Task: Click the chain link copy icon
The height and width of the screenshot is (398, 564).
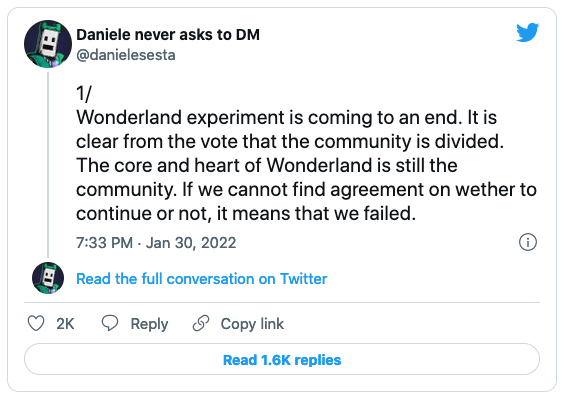Action: click(201, 323)
